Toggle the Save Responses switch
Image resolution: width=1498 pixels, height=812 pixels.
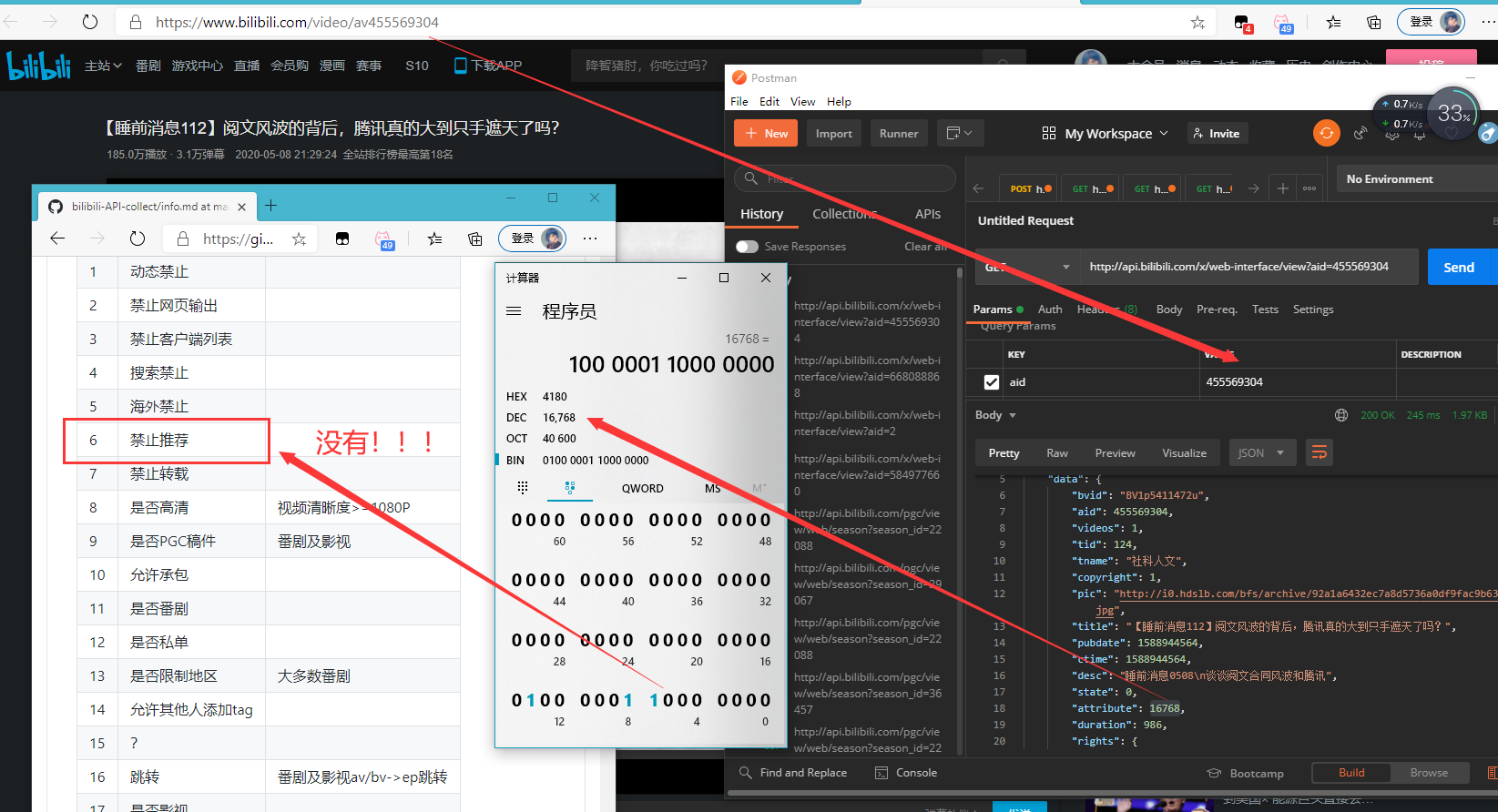747,247
